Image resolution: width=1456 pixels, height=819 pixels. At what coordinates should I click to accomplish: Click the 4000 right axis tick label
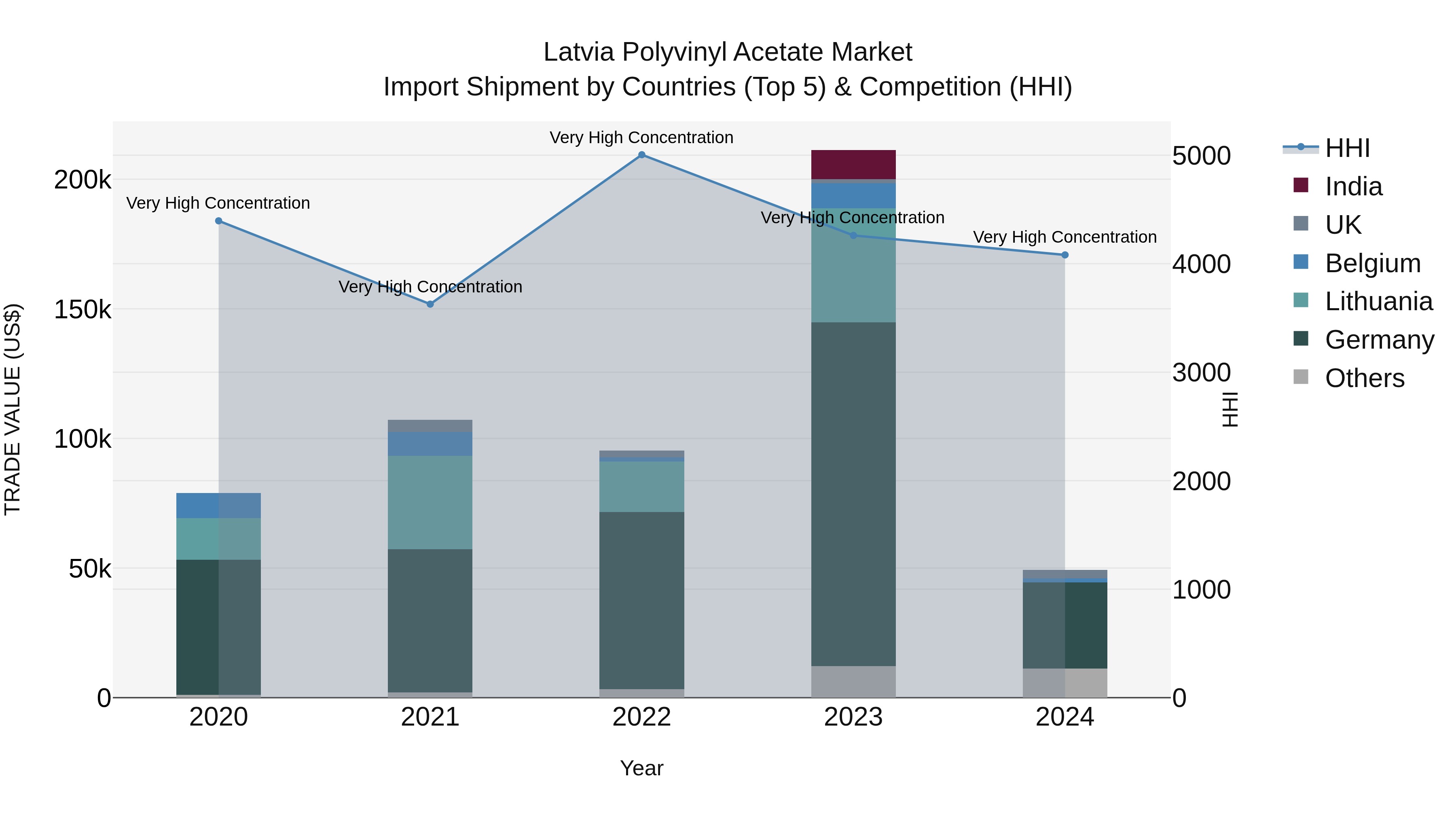tap(1201, 265)
